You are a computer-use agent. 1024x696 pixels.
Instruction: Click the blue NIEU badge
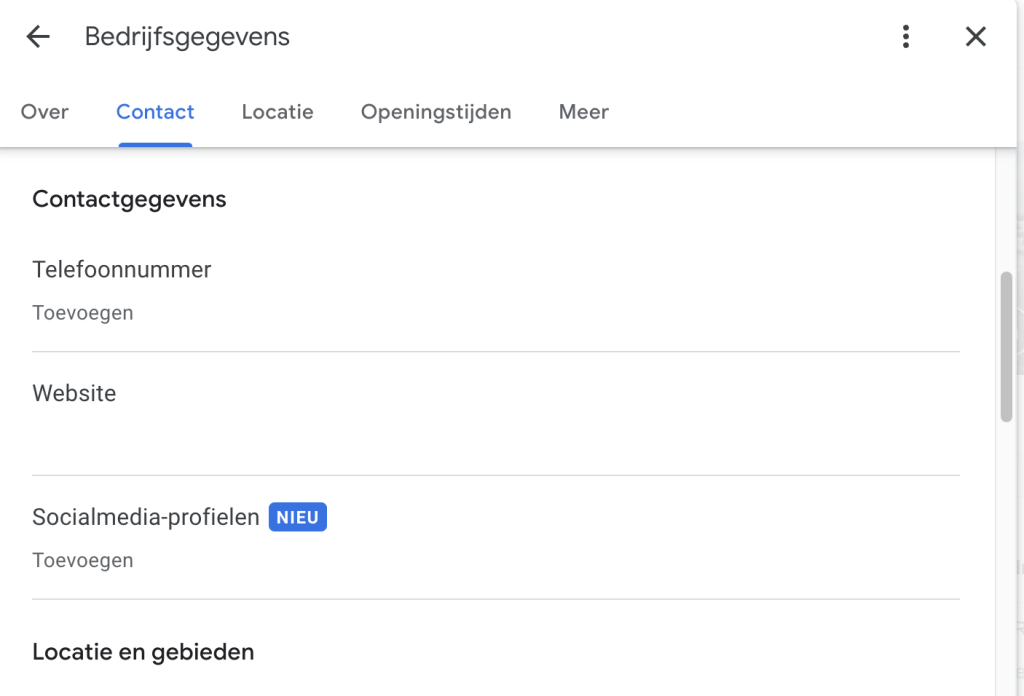coord(298,517)
